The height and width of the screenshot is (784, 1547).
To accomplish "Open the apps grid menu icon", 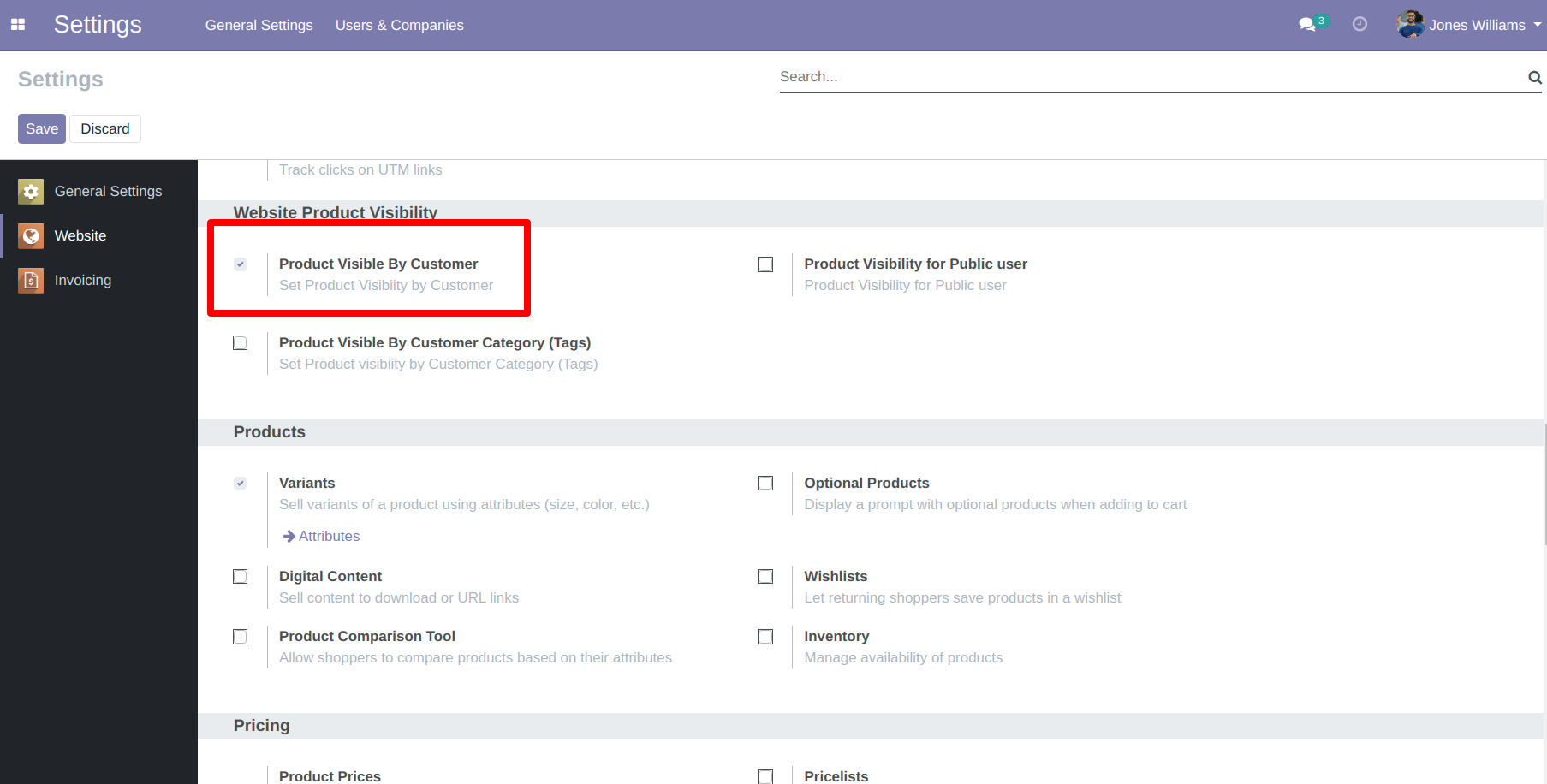I will point(18,25).
